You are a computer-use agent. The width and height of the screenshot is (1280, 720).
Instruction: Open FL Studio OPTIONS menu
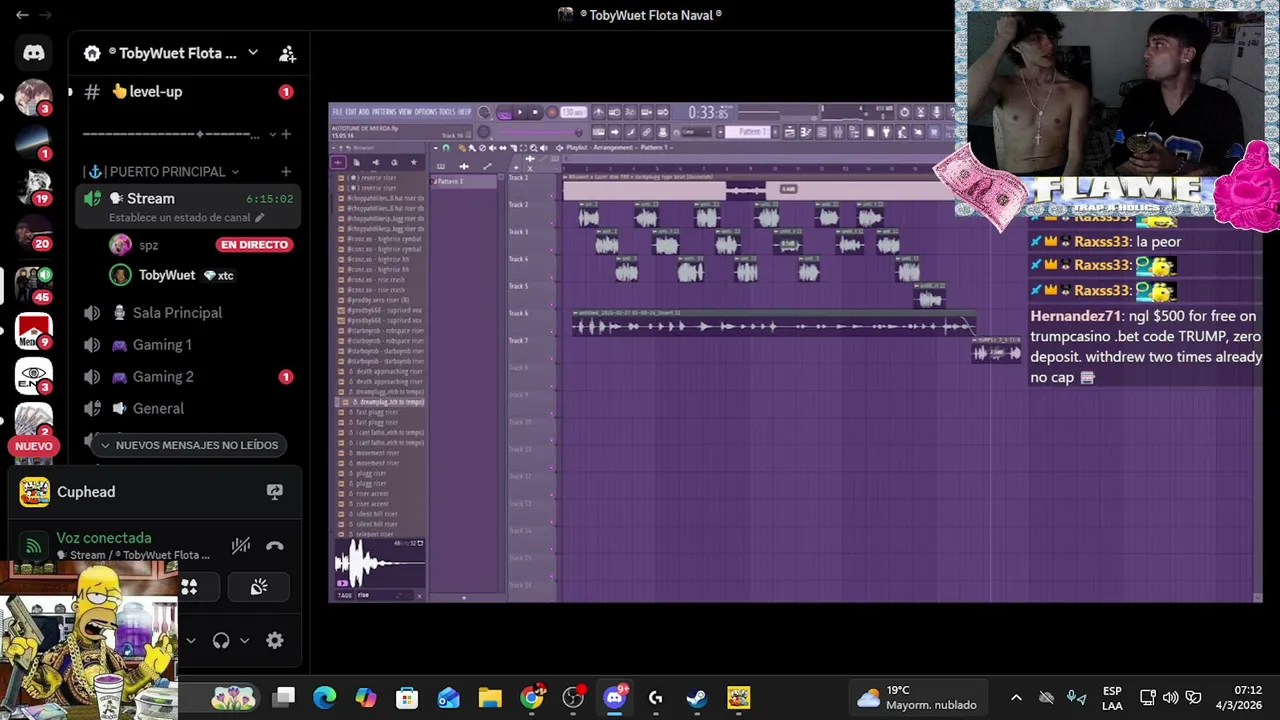click(425, 111)
